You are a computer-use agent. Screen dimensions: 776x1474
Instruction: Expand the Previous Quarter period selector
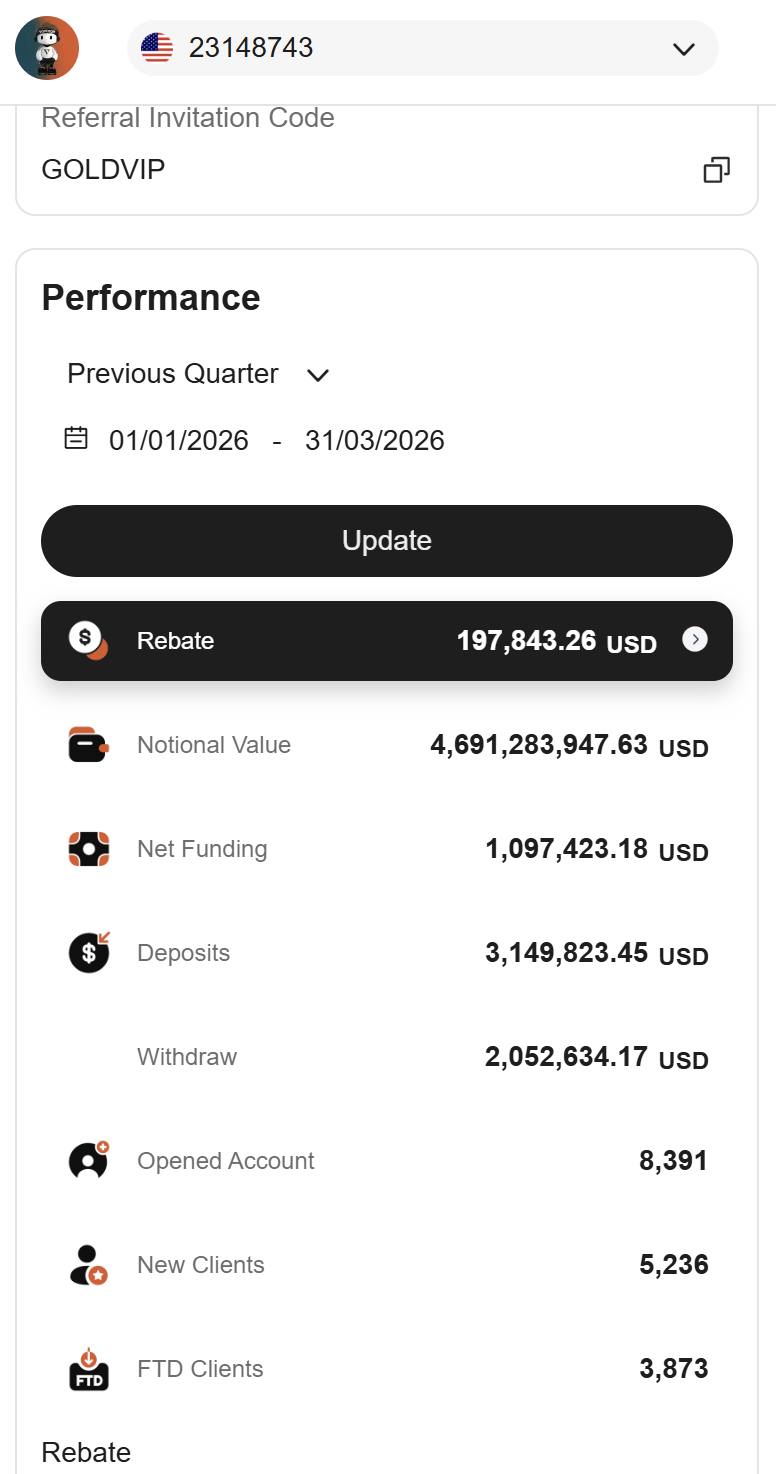(x=198, y=374)
